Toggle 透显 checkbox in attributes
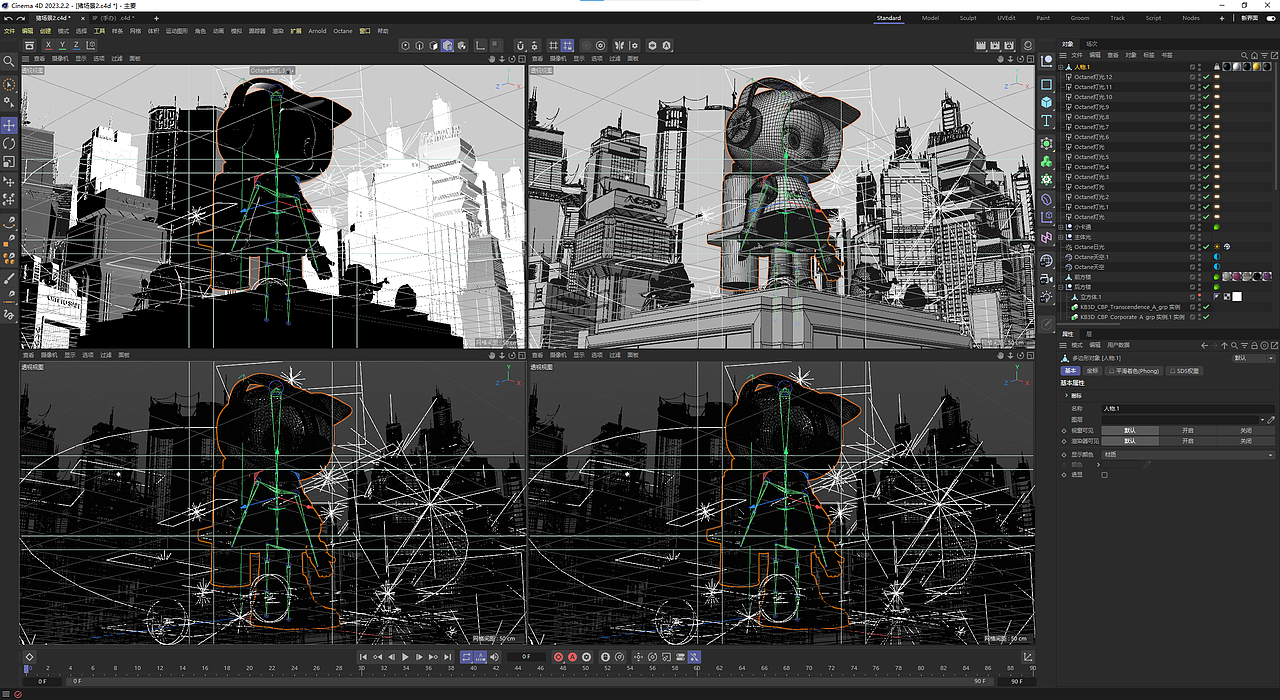1280x700 pixels. (x=1104, y=474)
